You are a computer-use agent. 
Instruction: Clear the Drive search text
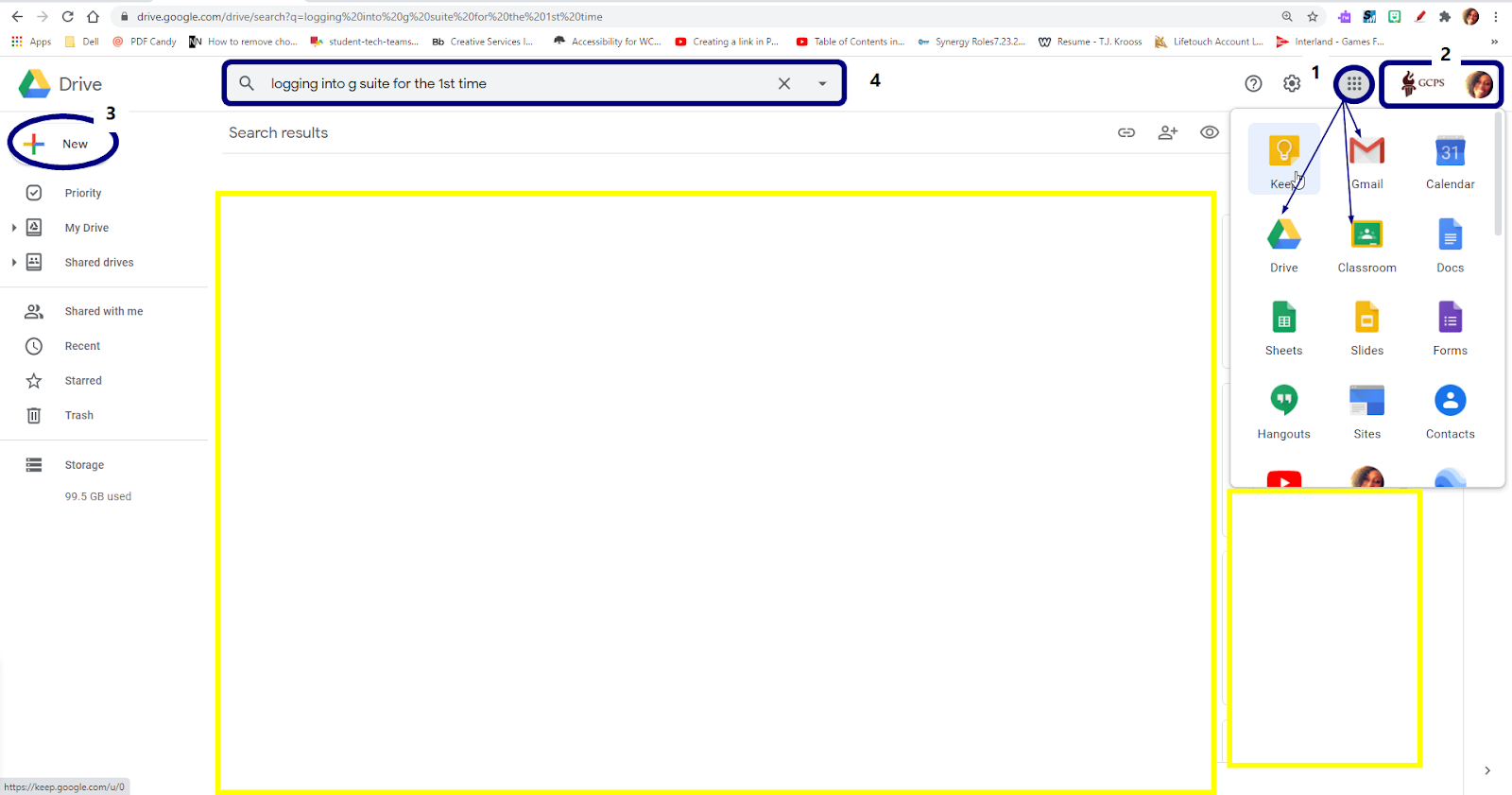[784, 83]
